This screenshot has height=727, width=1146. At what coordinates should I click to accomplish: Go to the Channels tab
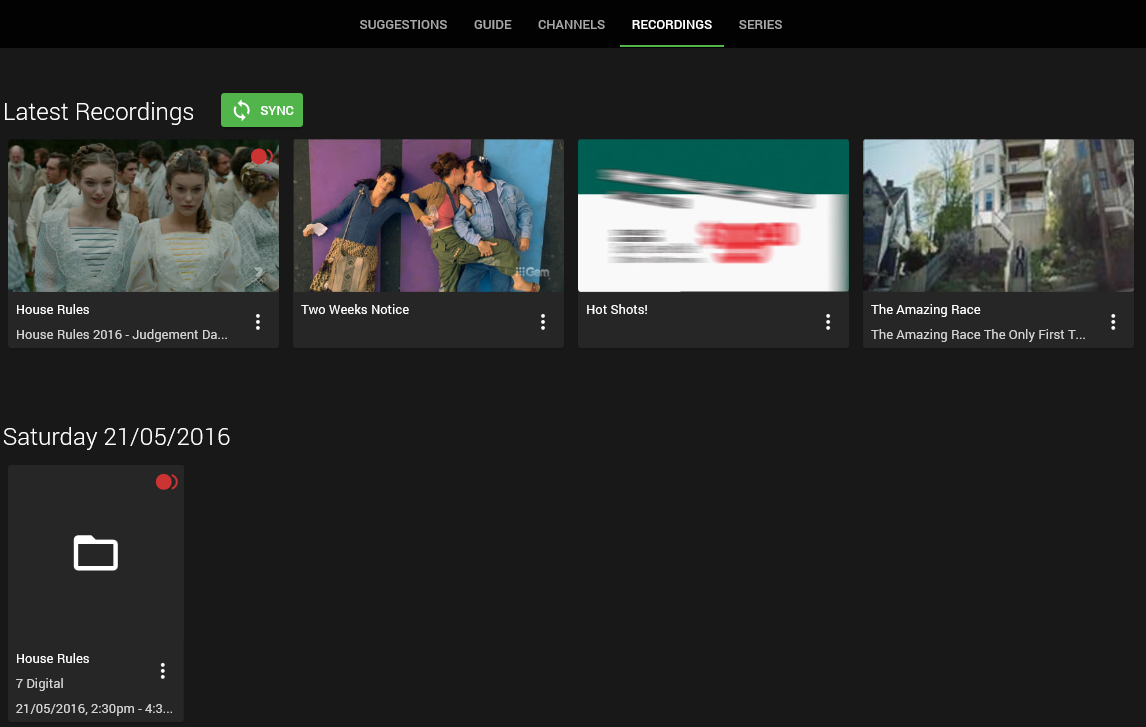tap(571, 24)
